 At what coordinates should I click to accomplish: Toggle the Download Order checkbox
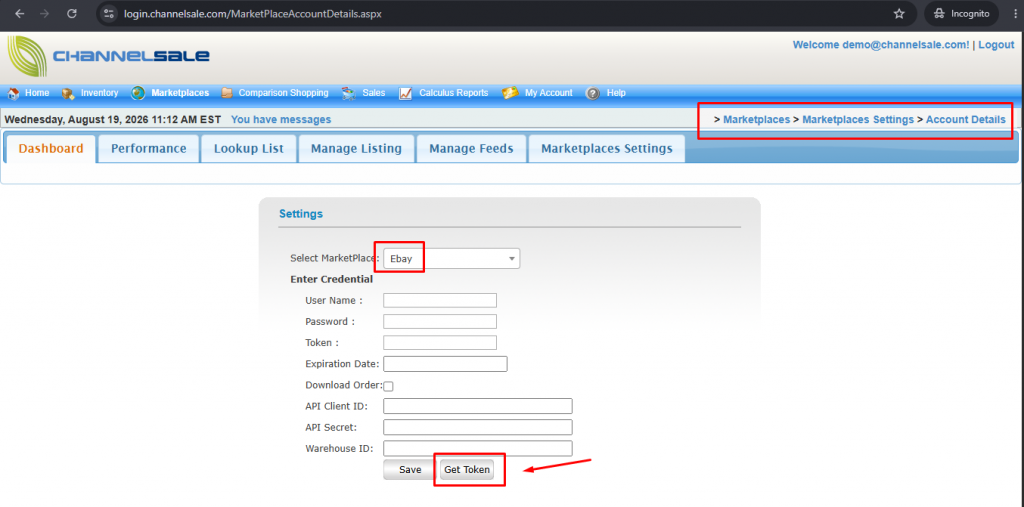(388, 386)
